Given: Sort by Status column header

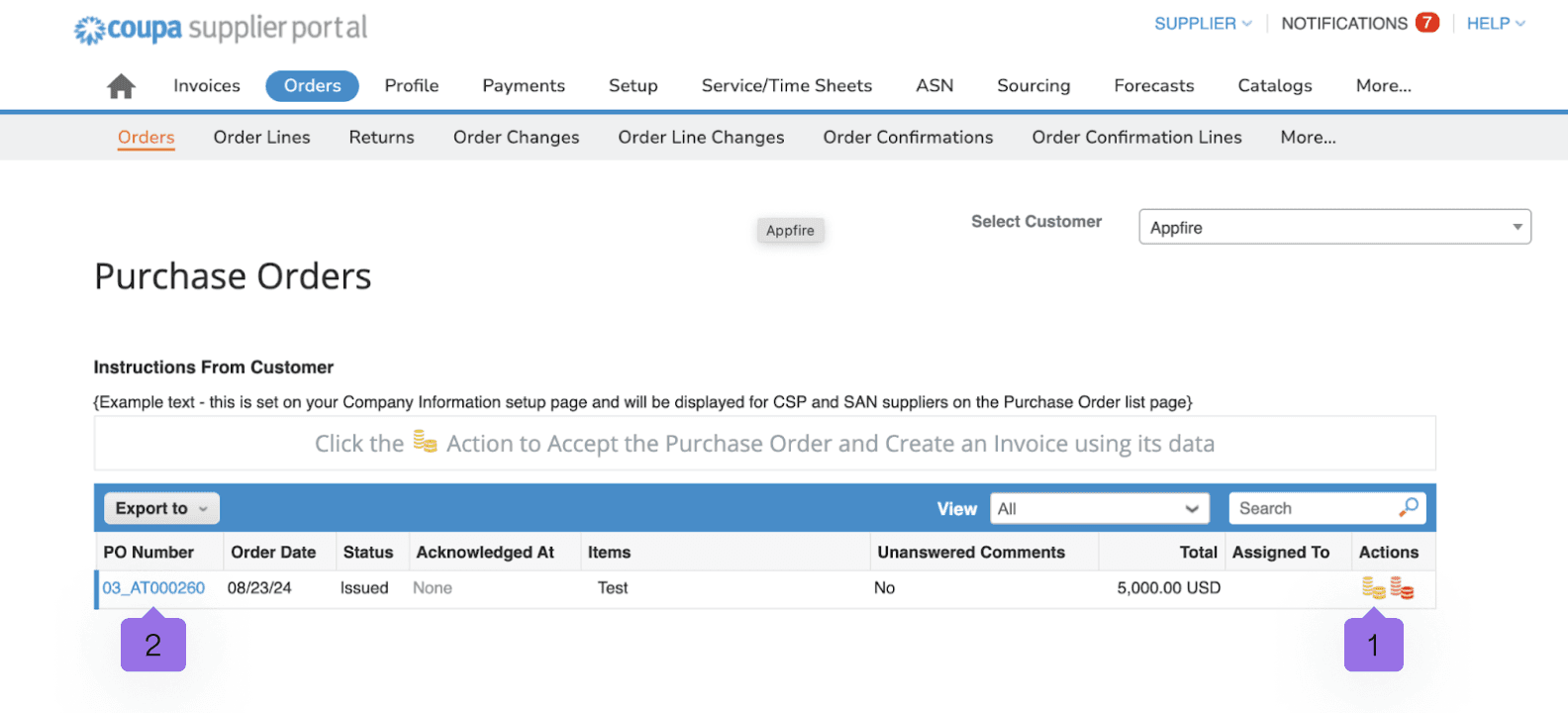Looking at the screenshot, I should pos(368,553).
